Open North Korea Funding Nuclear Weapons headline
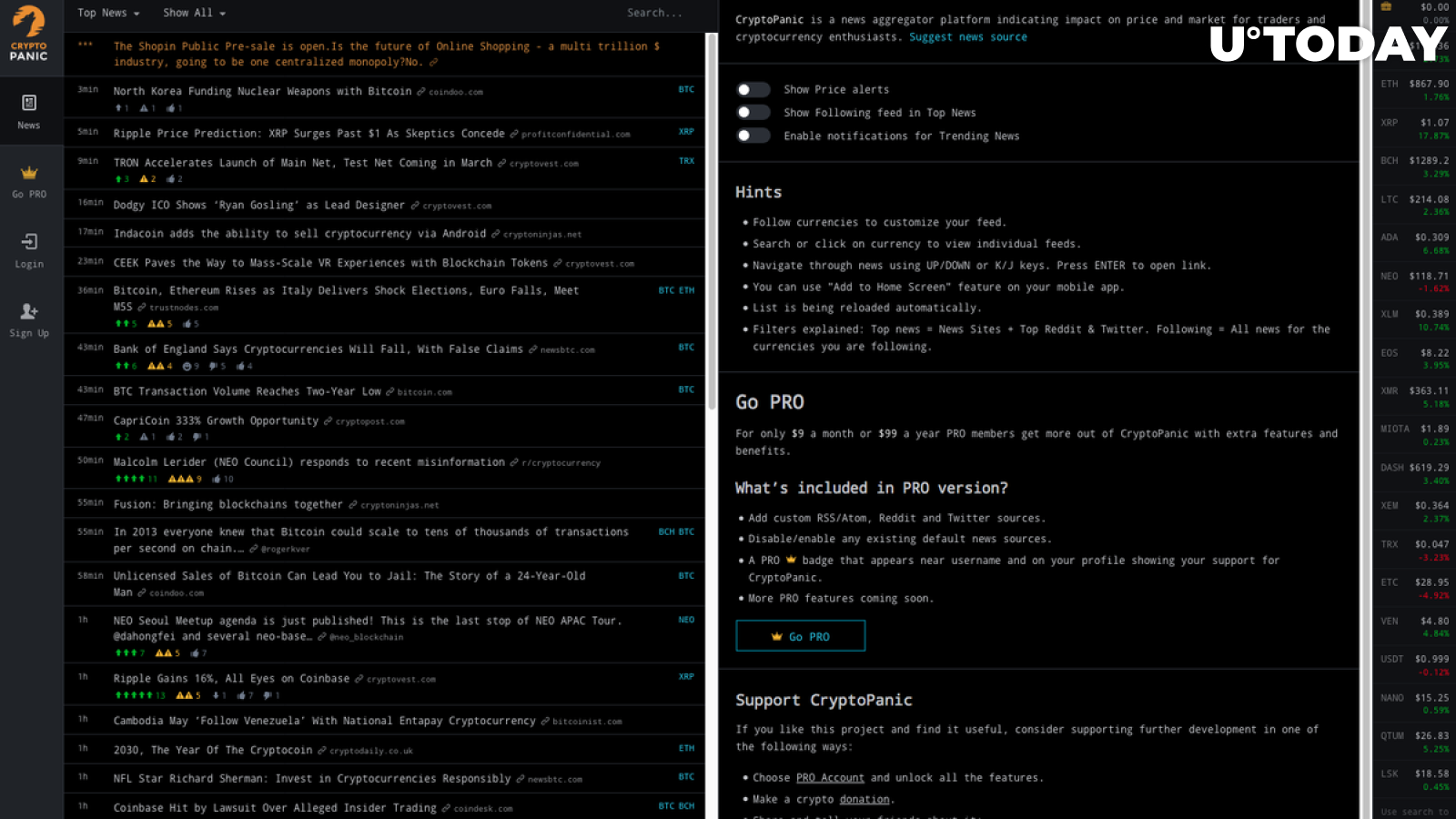 (x=262, y=91)
